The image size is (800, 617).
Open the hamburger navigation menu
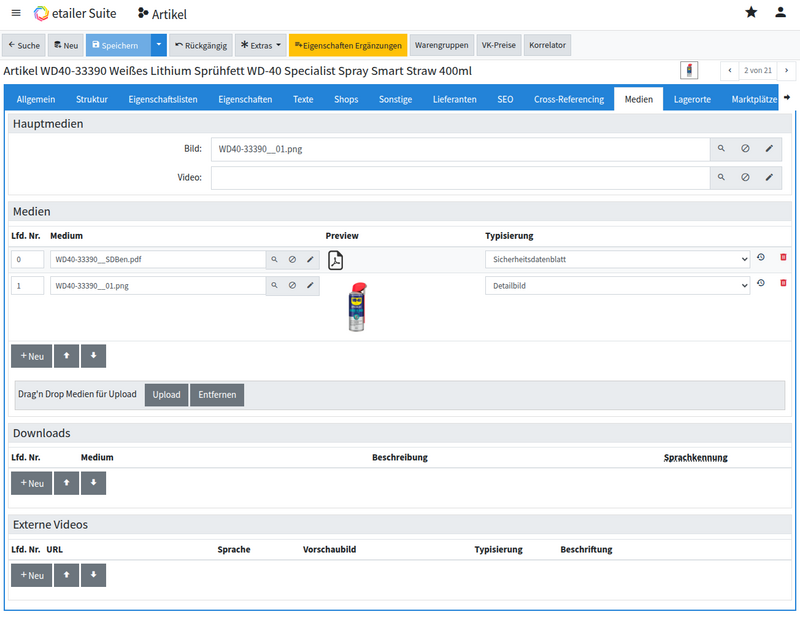tap(15, 13)
